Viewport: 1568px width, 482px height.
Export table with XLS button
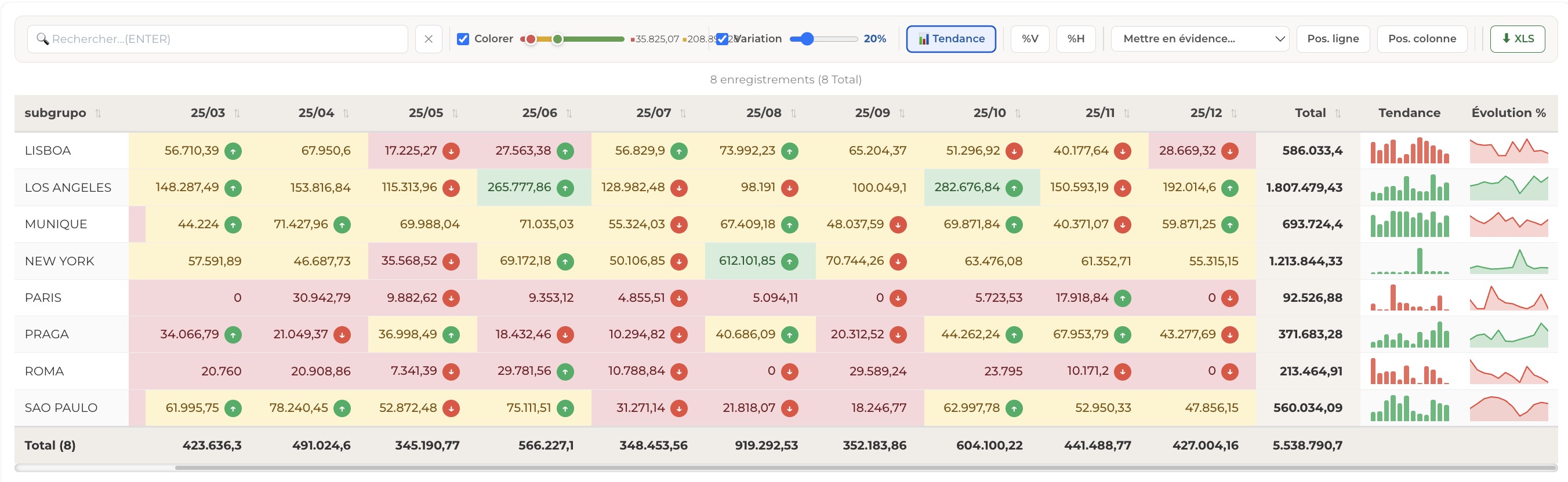coord(1518,39)
